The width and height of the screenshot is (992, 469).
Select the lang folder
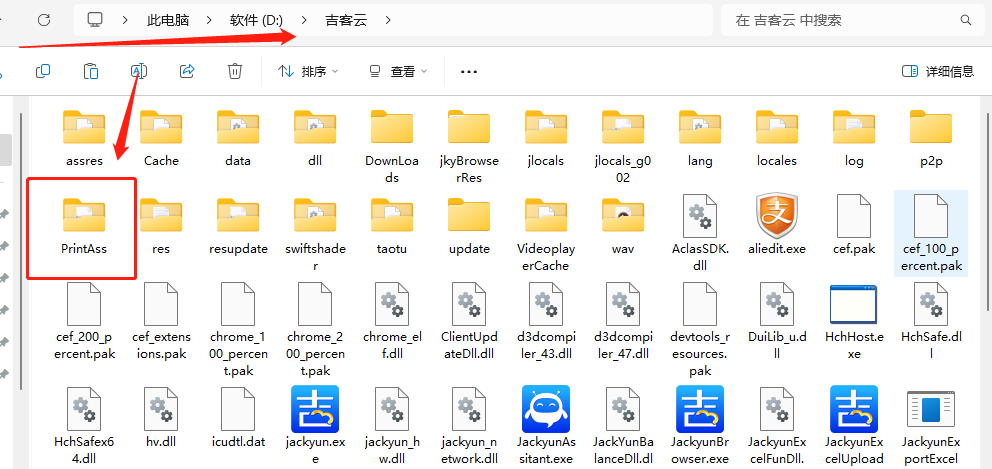pos(700,138)
